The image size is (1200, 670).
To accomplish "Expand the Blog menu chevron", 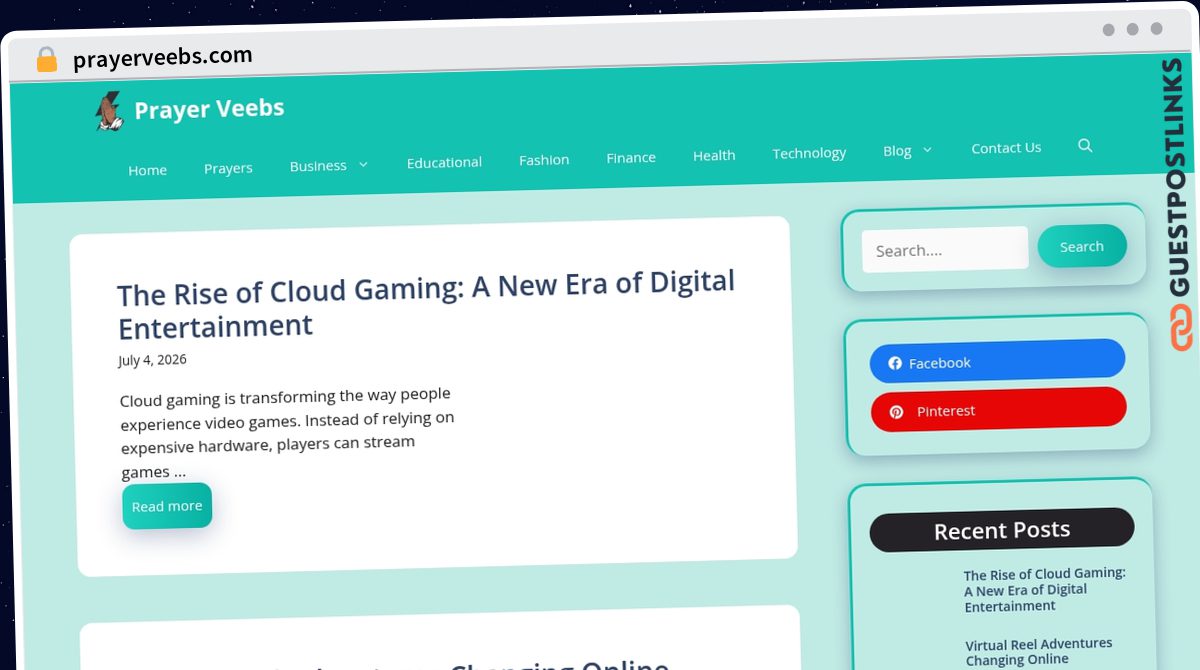I will tap(927, 150).
